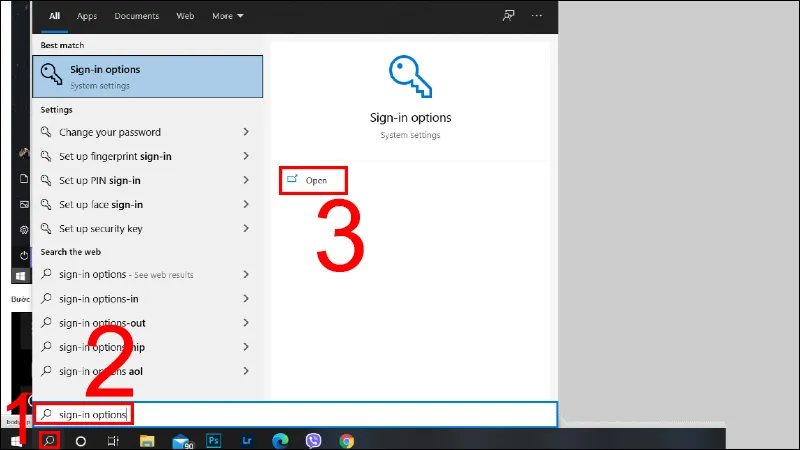The width and height of the screenshot is (800, 450).
Task: Open Task View on the taskbar
Action: [x=113, y=441]
